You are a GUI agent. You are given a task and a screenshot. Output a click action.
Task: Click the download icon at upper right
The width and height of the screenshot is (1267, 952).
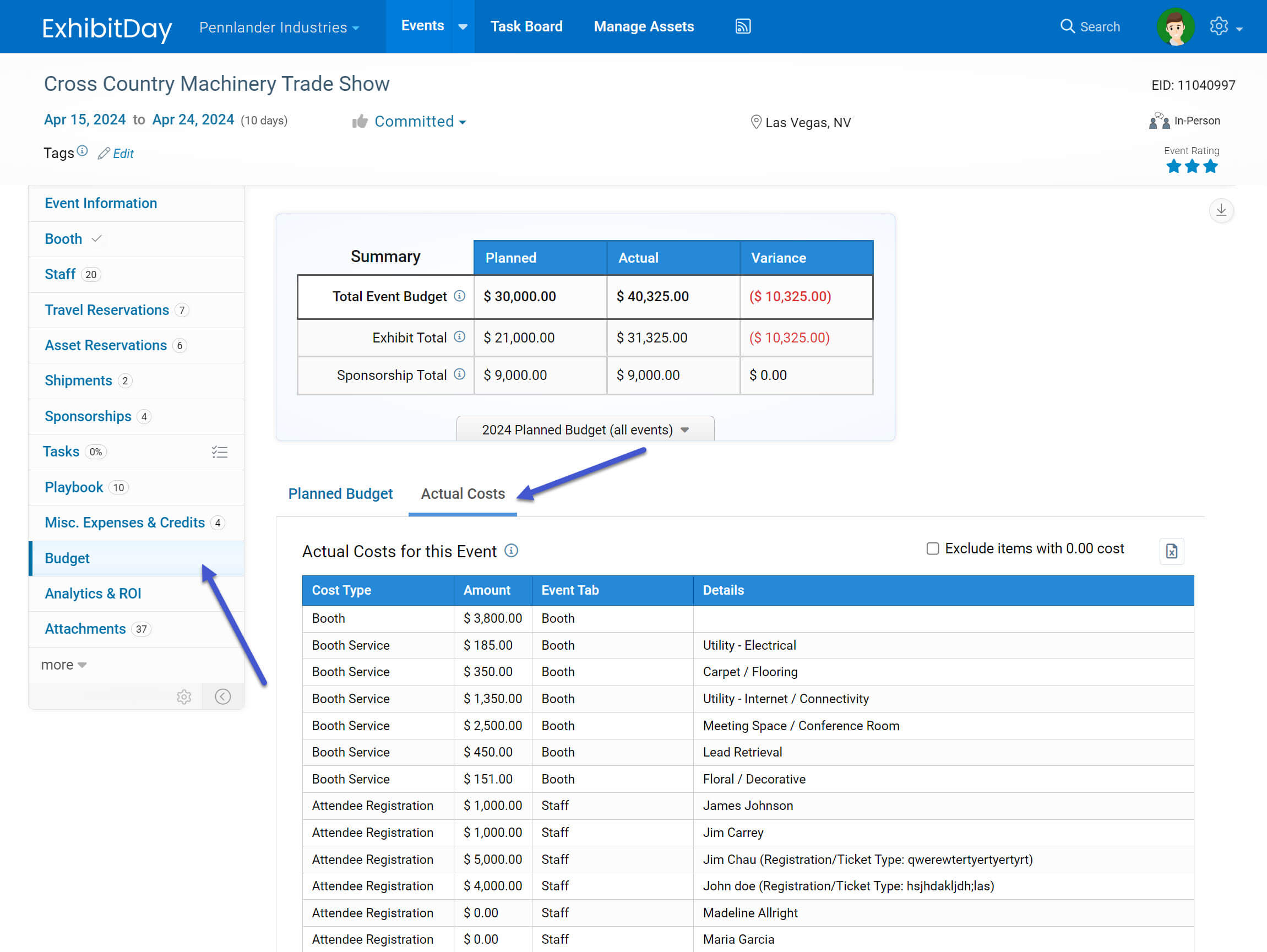click(x=1221, y=210)
